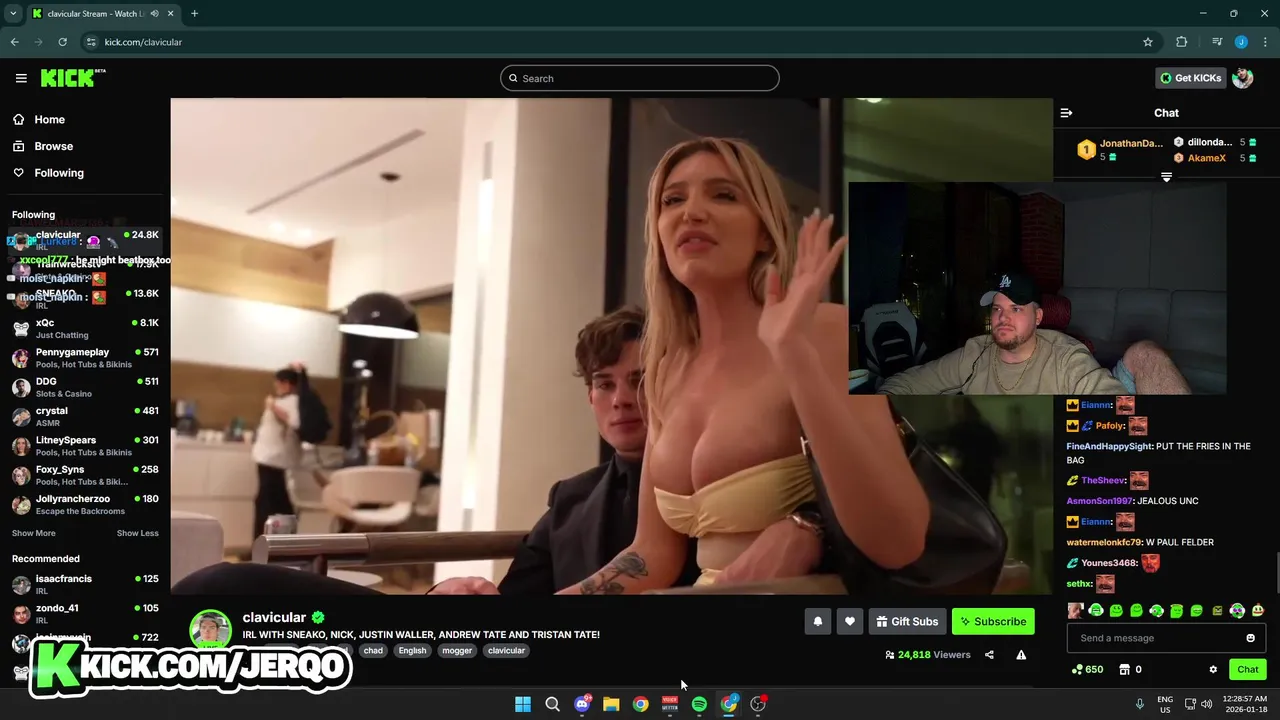
Task: Open the Windows Start menu
Action: pyautogui.click(x=523, y=704)
